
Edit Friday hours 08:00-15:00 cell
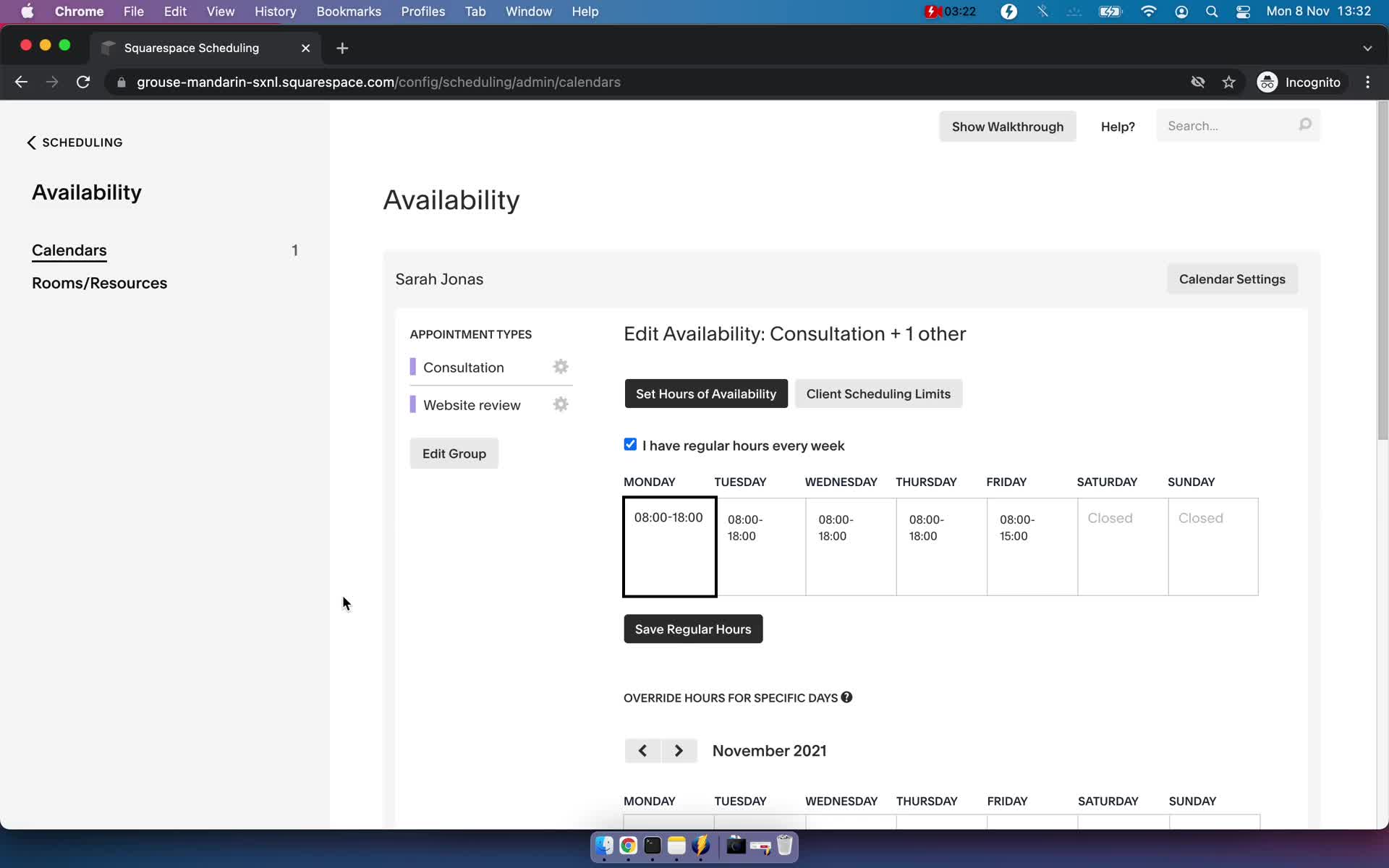tap(1032, 547)
